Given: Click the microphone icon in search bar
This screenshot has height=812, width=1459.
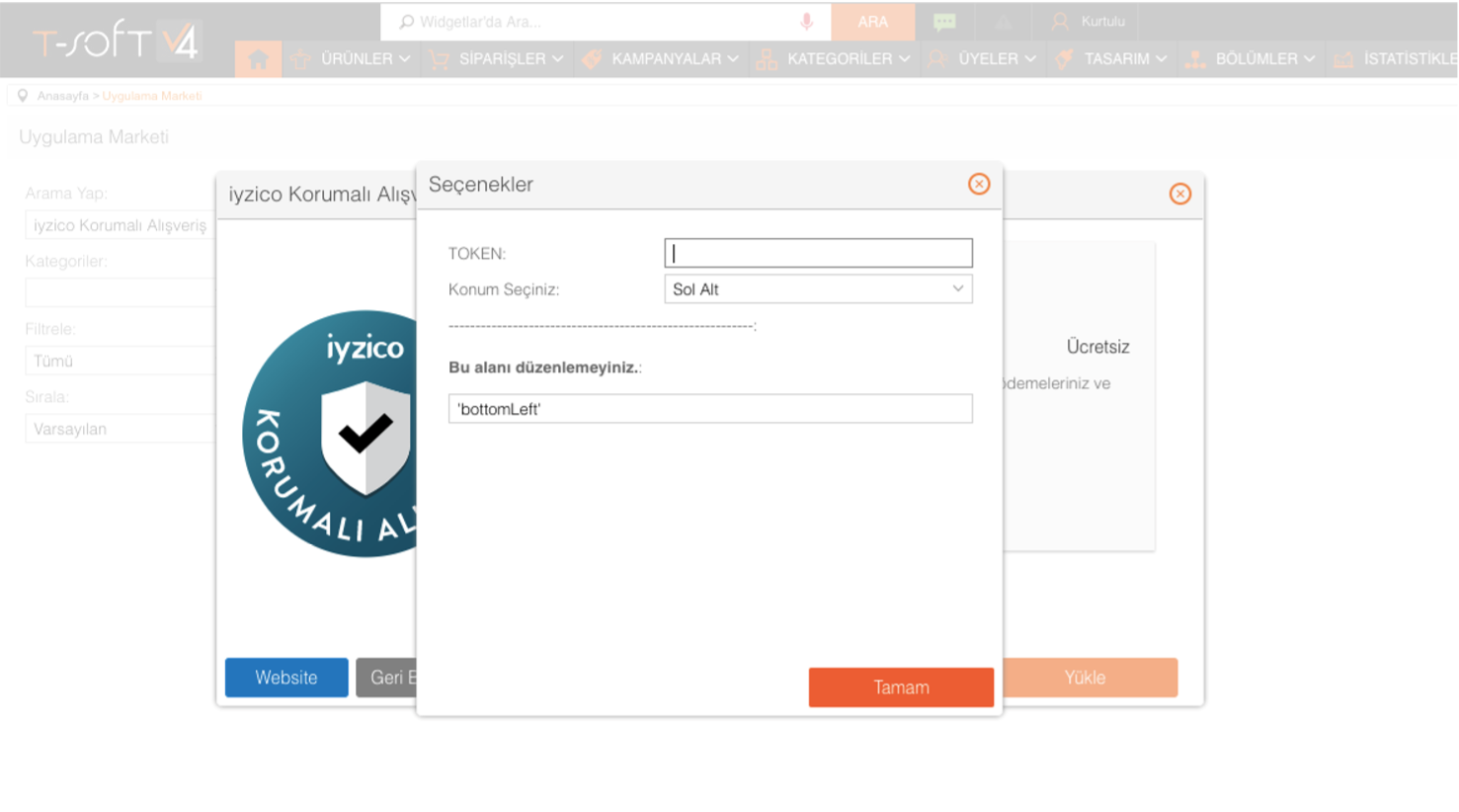Looking at the screenshot, I should [806, 22].
